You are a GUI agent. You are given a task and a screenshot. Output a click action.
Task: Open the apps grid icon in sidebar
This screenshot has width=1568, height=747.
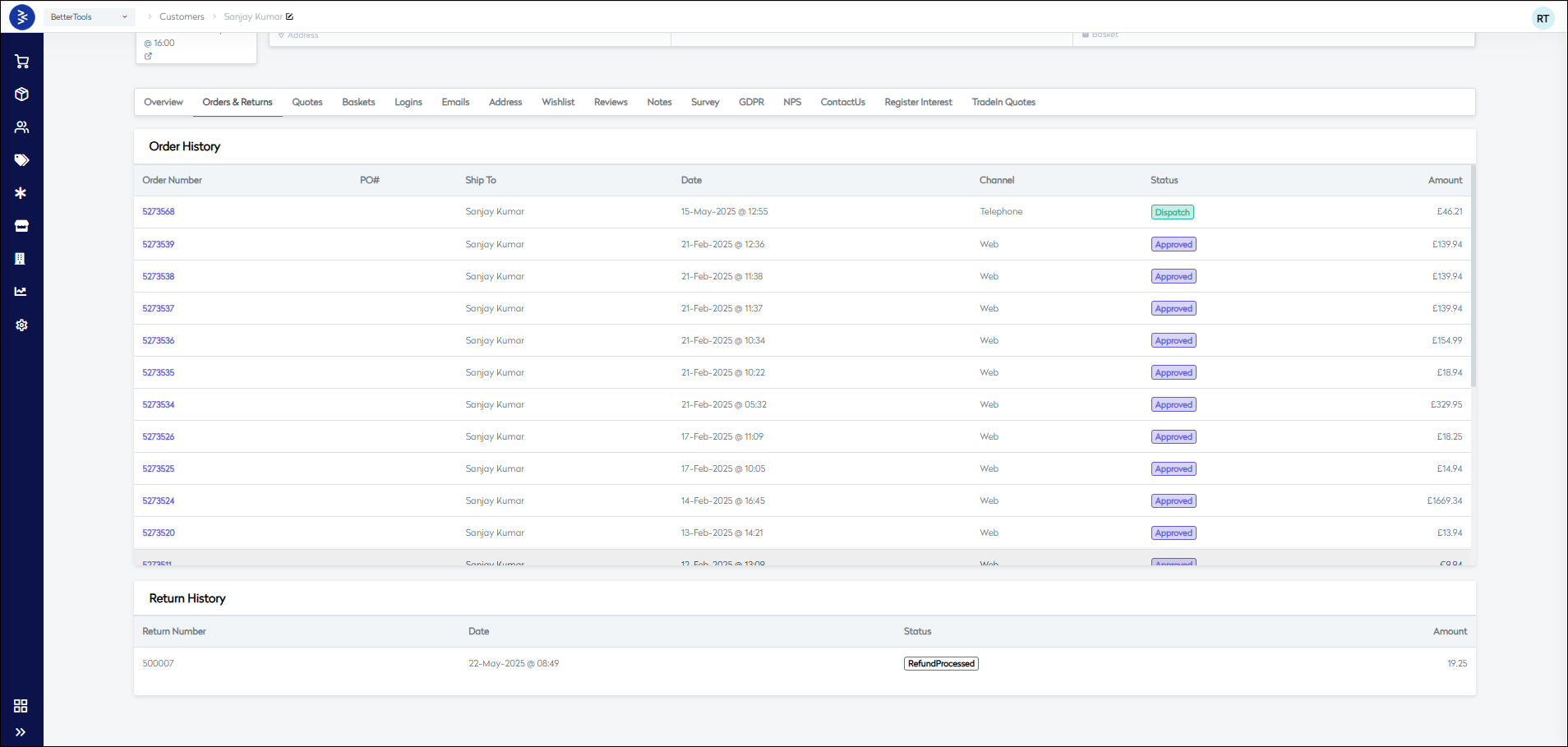[21, 706]
